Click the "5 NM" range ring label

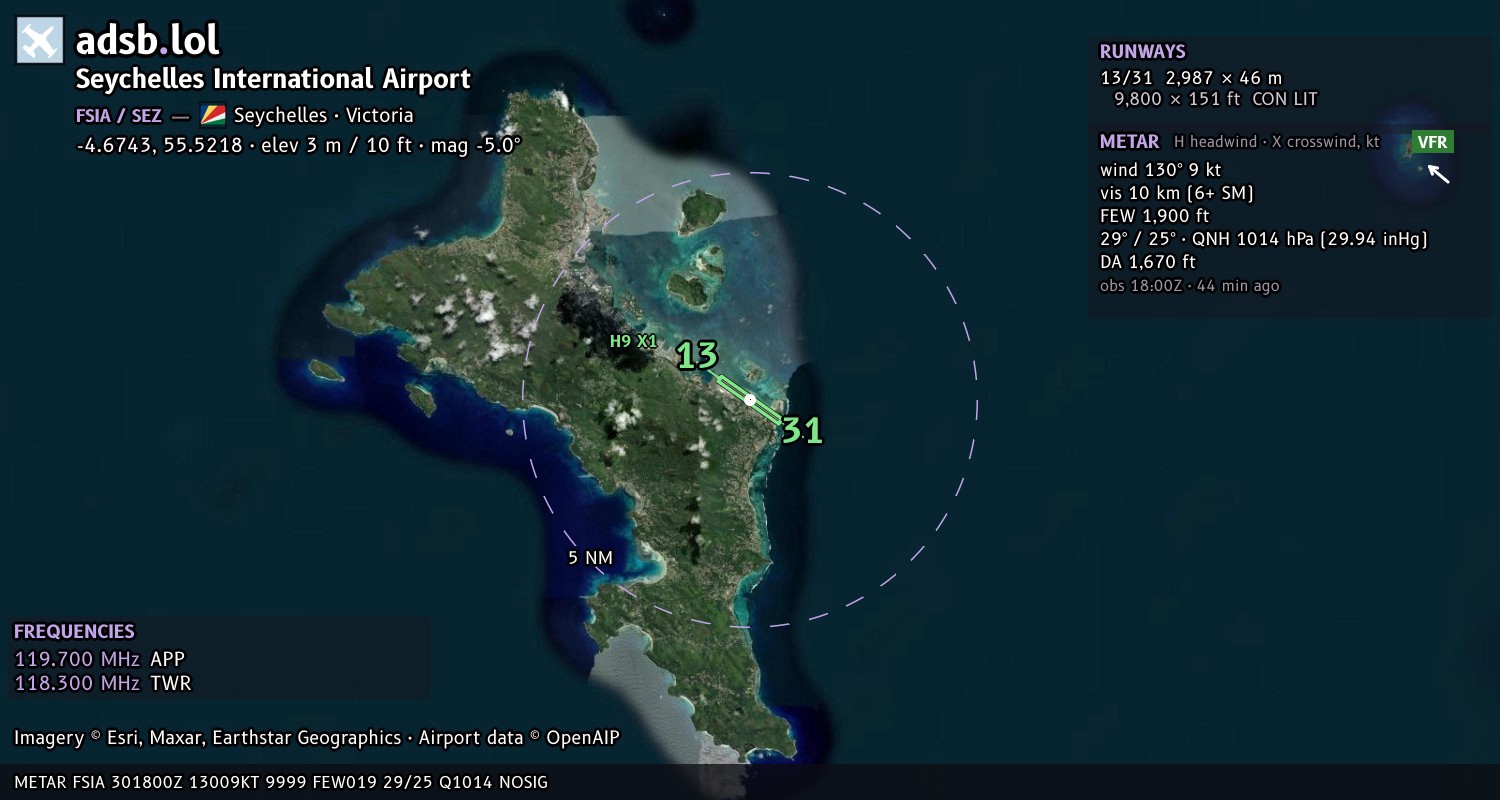(590, 558)
